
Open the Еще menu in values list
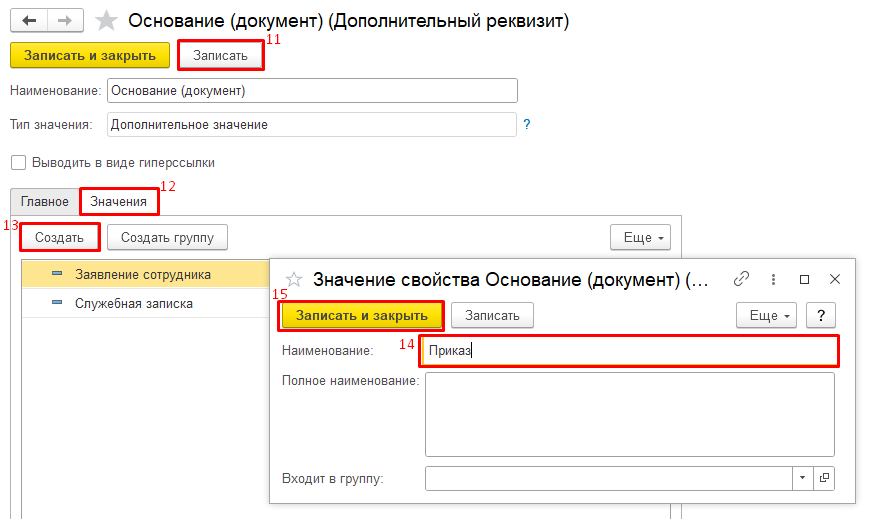click(x=640, y=238)
